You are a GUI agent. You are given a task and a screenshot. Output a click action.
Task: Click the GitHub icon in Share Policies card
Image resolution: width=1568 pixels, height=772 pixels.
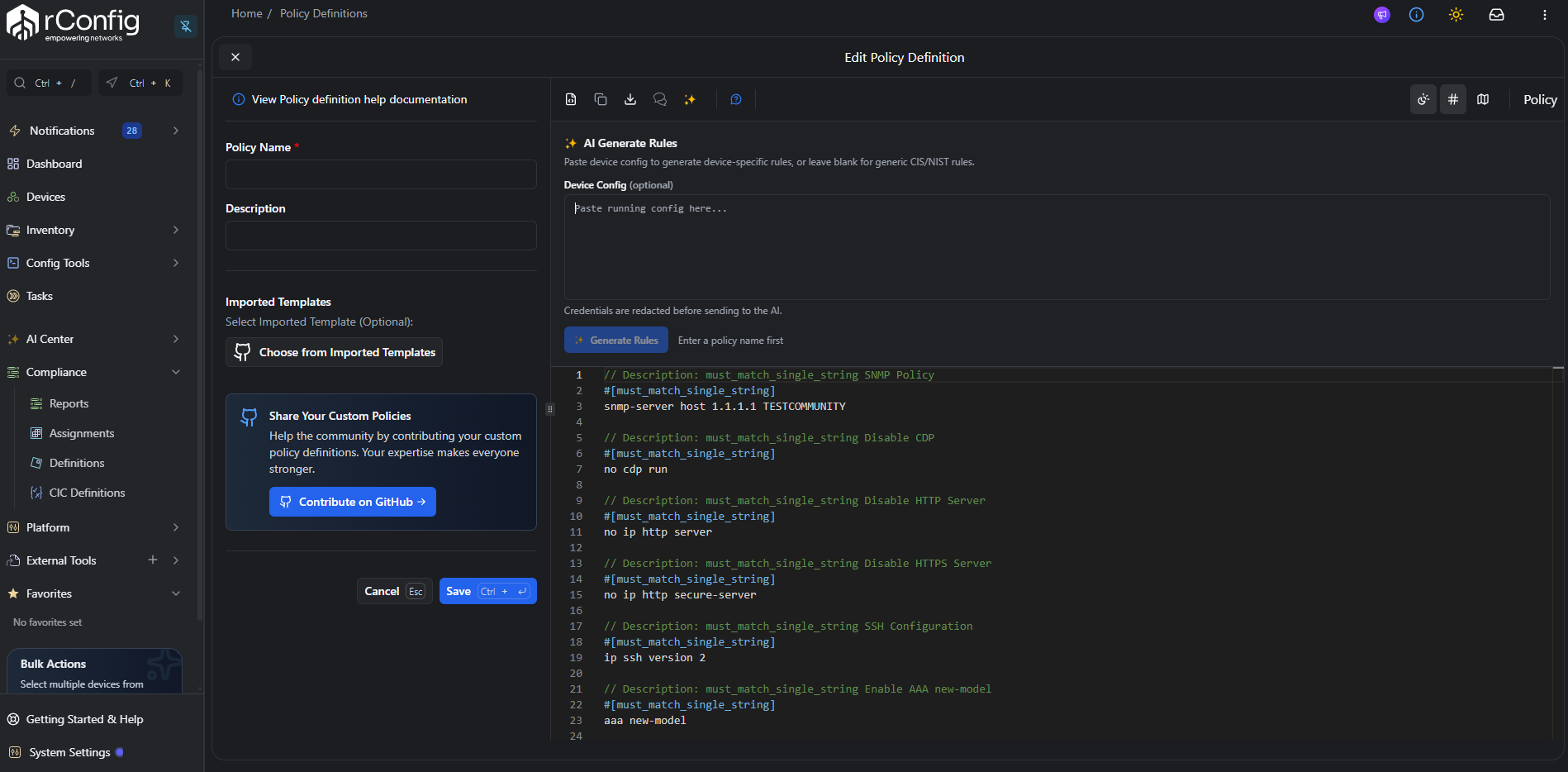(249, 417)
